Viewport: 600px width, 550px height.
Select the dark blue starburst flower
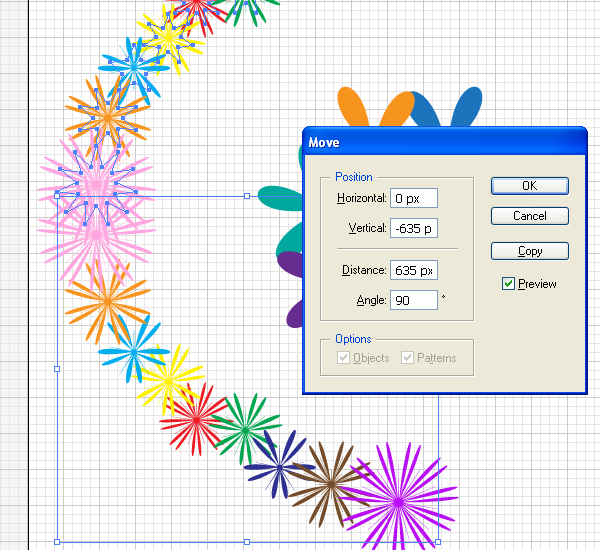tap(279, 462)
